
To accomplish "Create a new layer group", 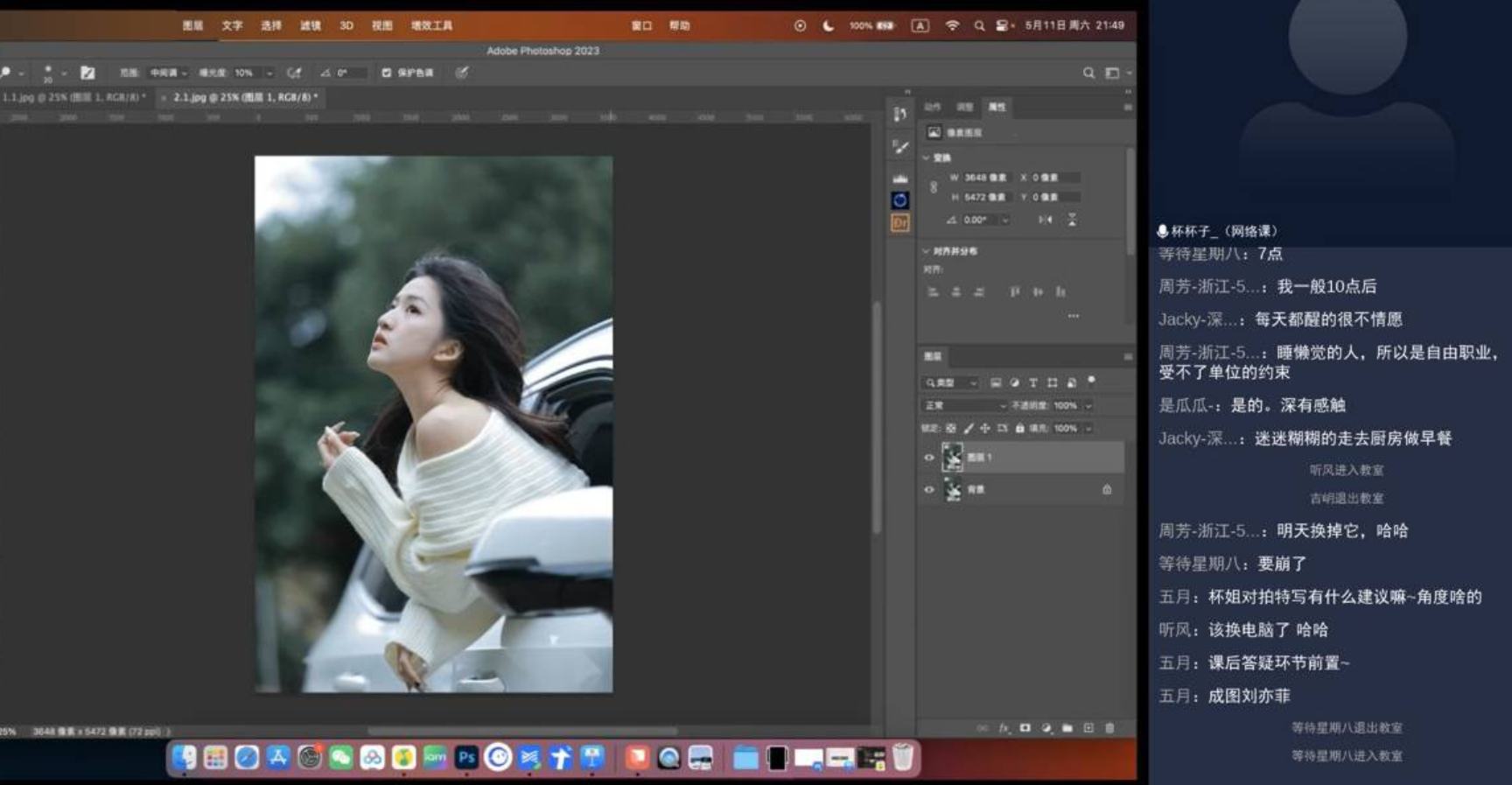I will pyautogui.click(x=1067, y=728).
